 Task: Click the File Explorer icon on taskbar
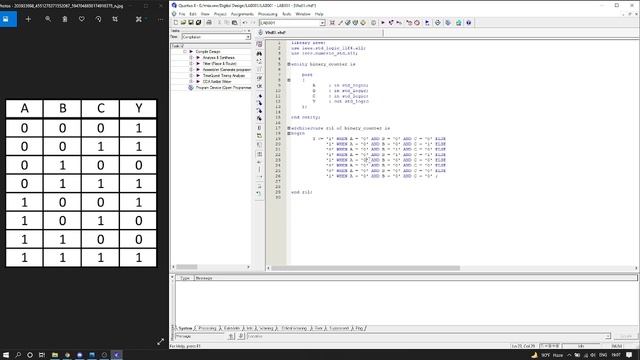click(55, 355)
